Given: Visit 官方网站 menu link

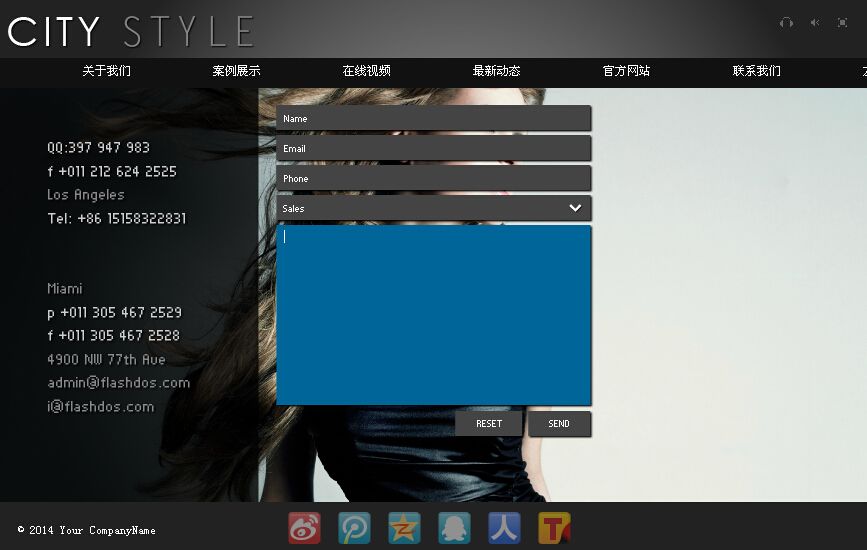Looking at the screenshot, I should pyautogui.click(x=626, y=71).
